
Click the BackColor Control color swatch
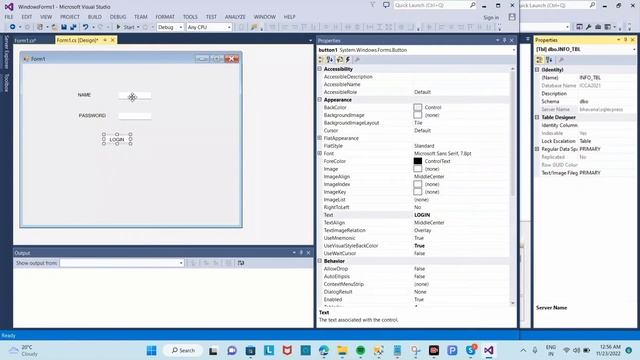point(418,107)
